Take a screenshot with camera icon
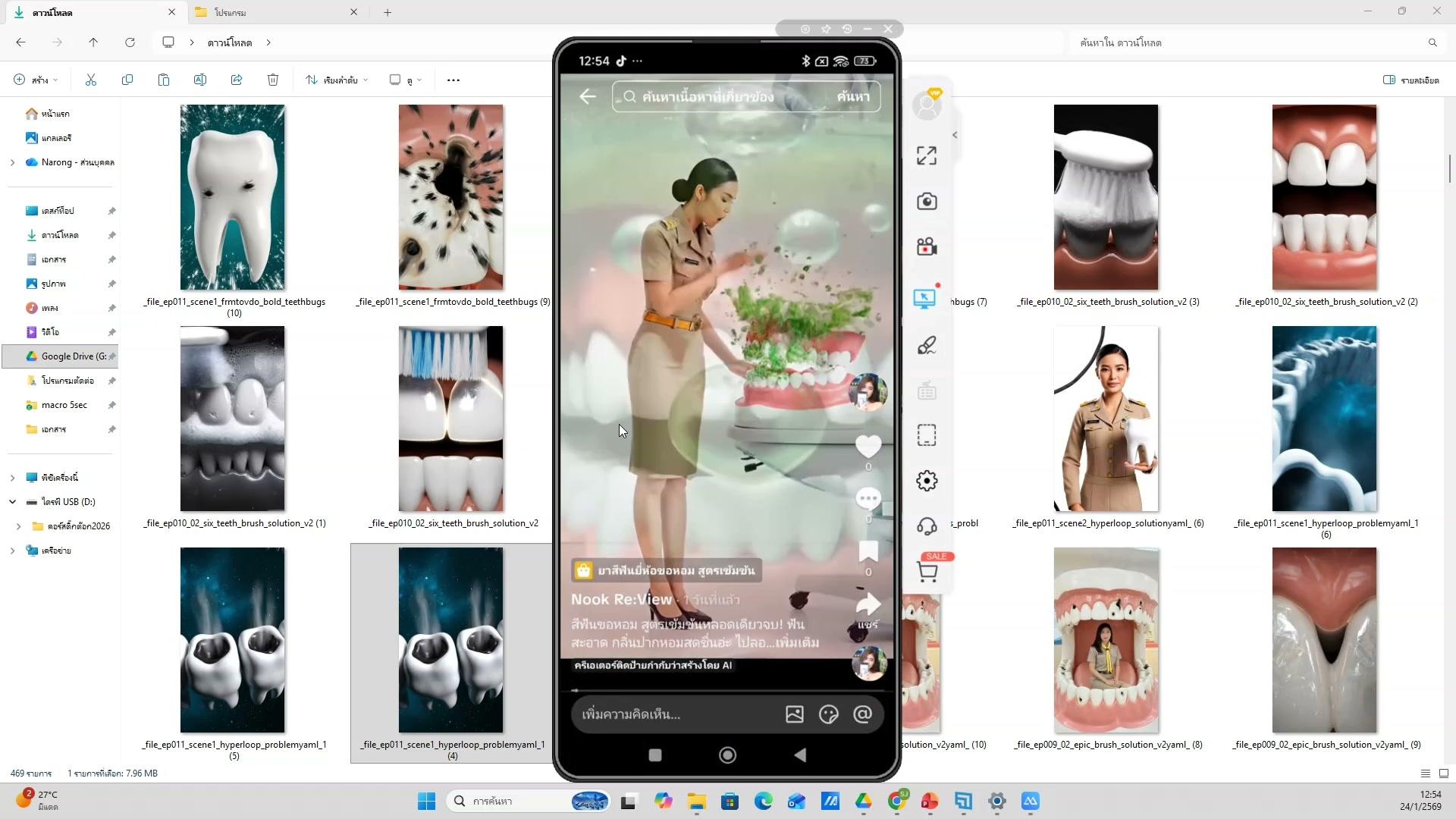The image size is (1456, 819). (926, 201)
